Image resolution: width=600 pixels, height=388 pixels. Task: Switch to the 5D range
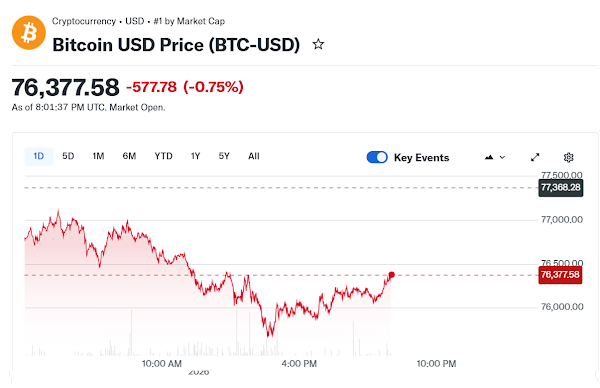coord(68,156)
